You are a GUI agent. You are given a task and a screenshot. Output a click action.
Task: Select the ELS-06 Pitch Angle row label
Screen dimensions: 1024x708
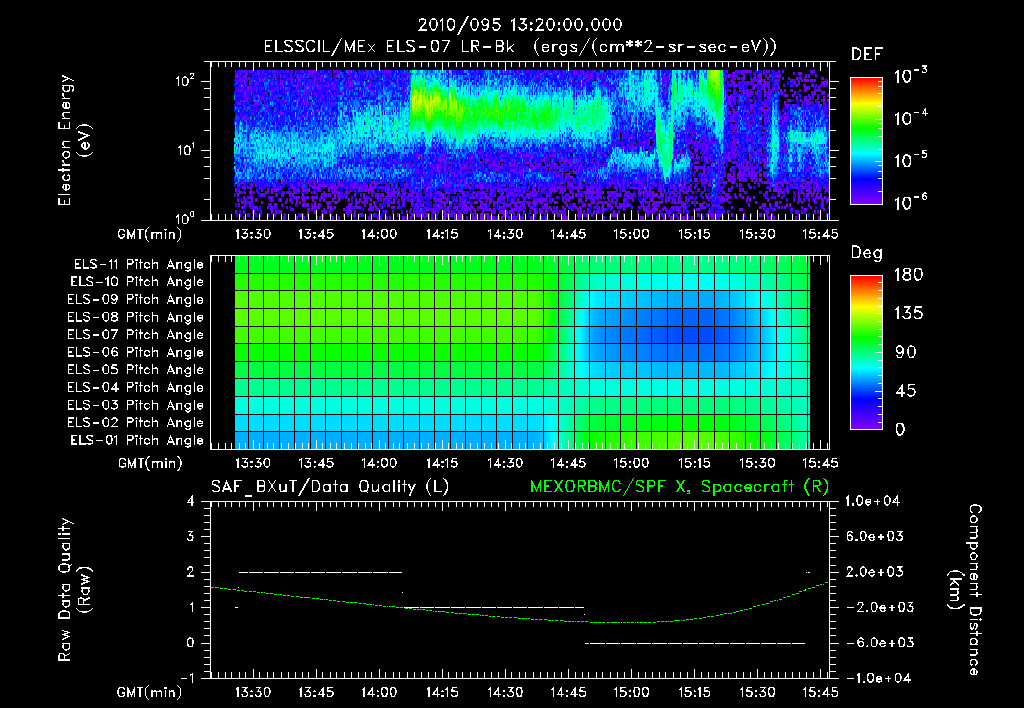[135, 352]
